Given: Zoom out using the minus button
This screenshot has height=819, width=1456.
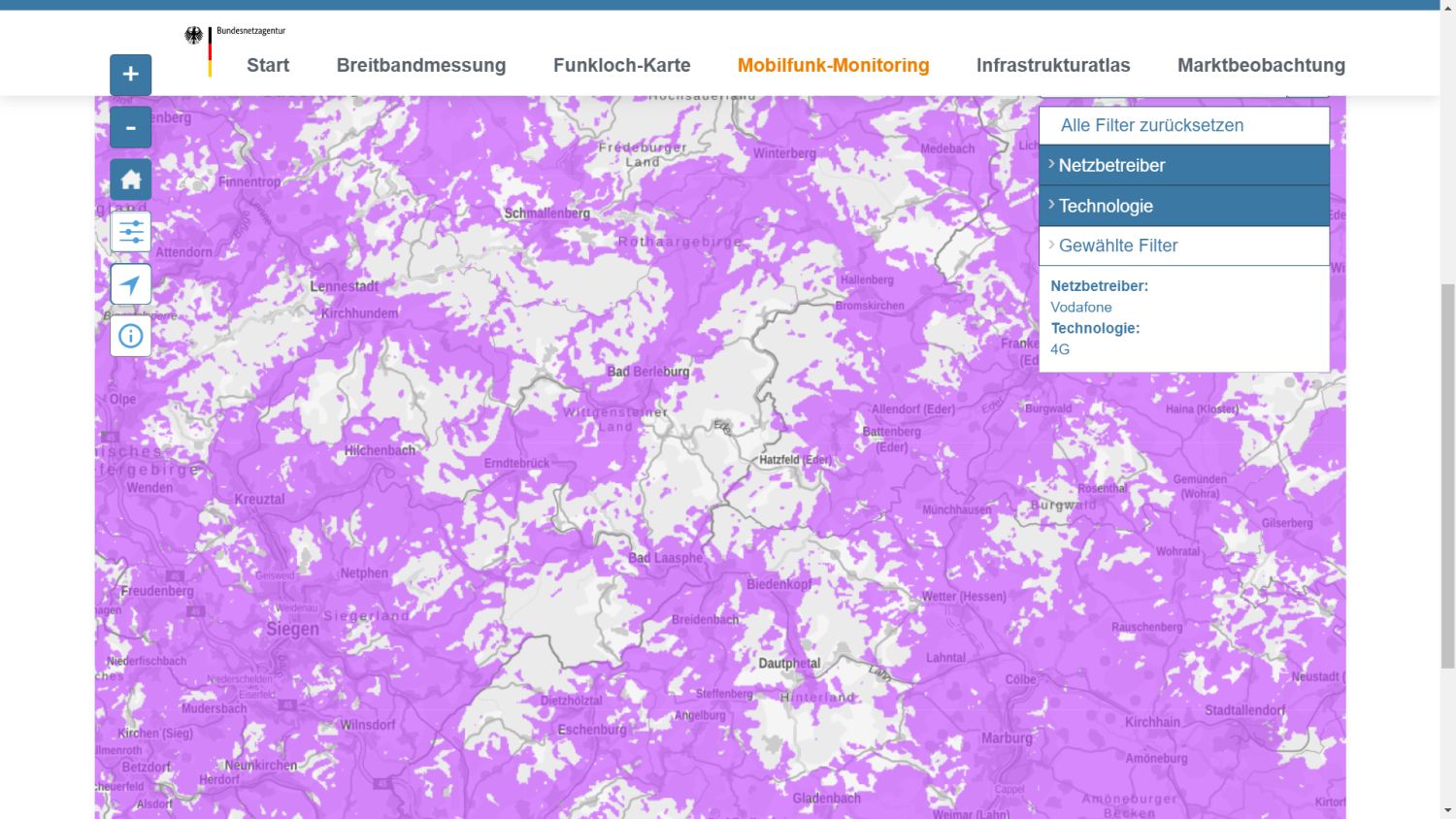Looking at the screenshot, I should 130,127.
